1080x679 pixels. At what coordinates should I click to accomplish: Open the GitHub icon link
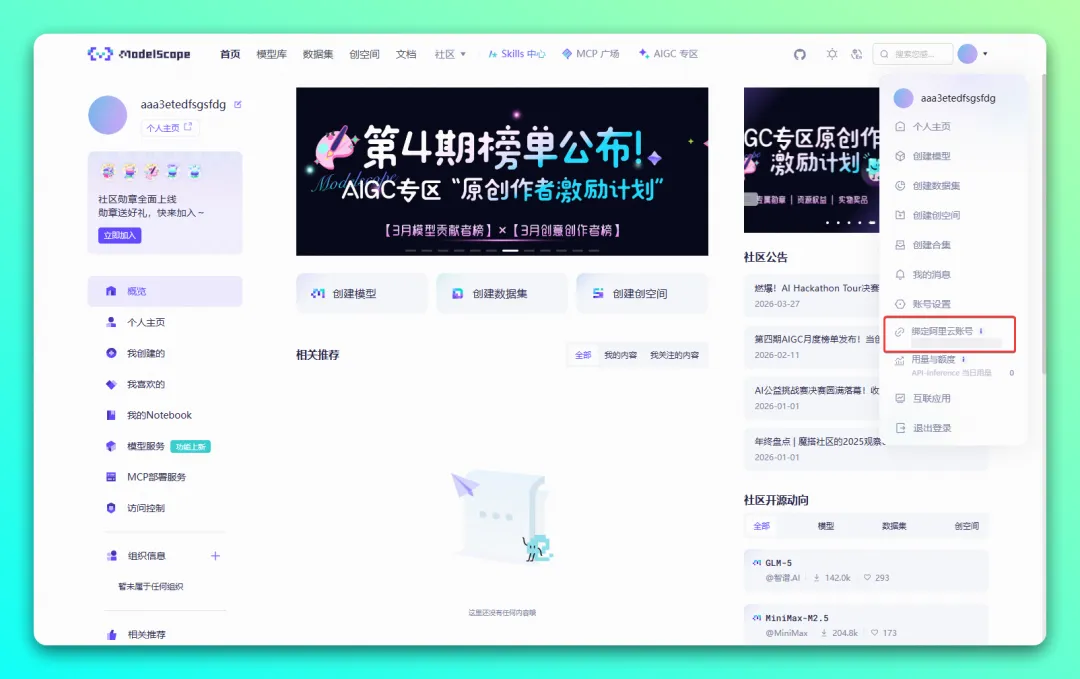pyautogui.click(x=800, y=54)
